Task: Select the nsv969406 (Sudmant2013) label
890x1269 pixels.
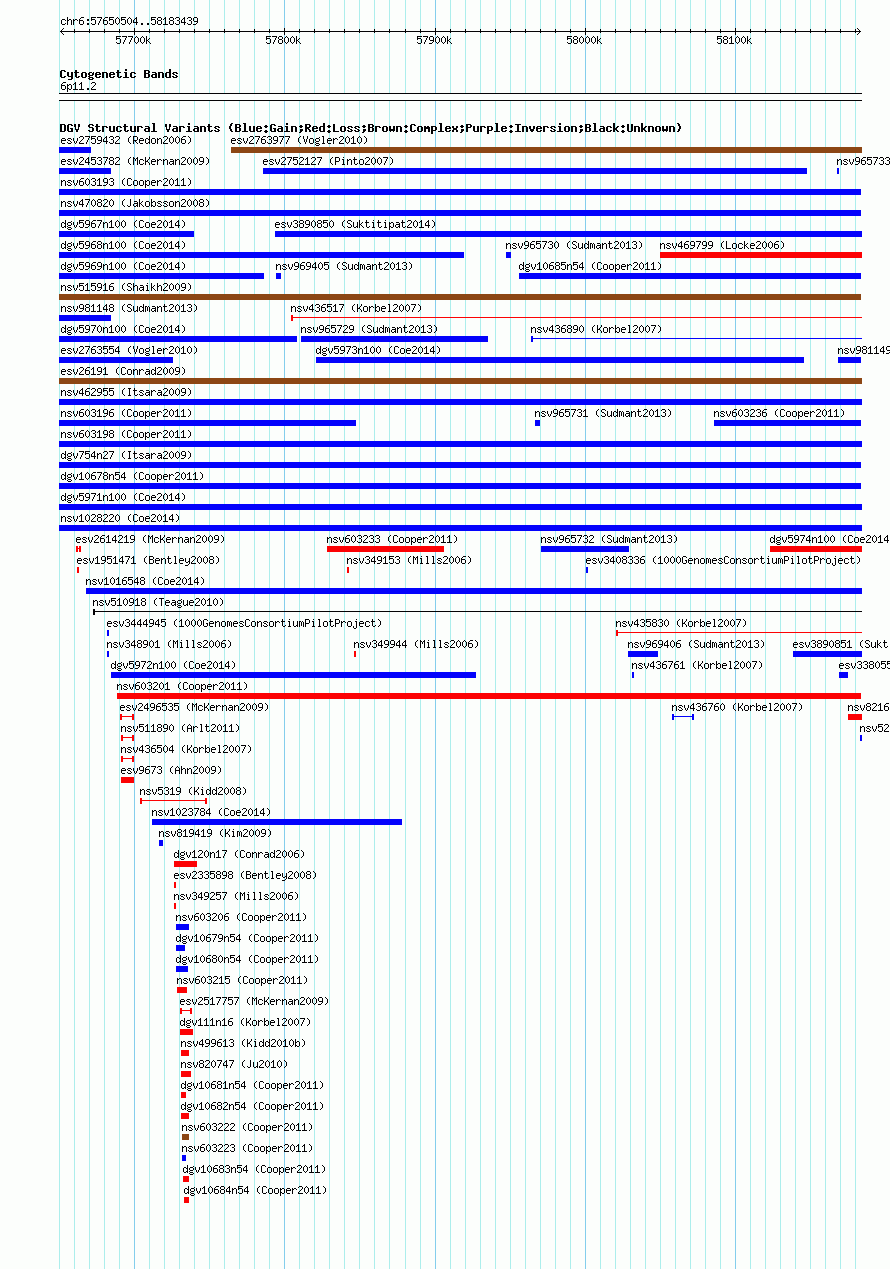Action: 696,644
